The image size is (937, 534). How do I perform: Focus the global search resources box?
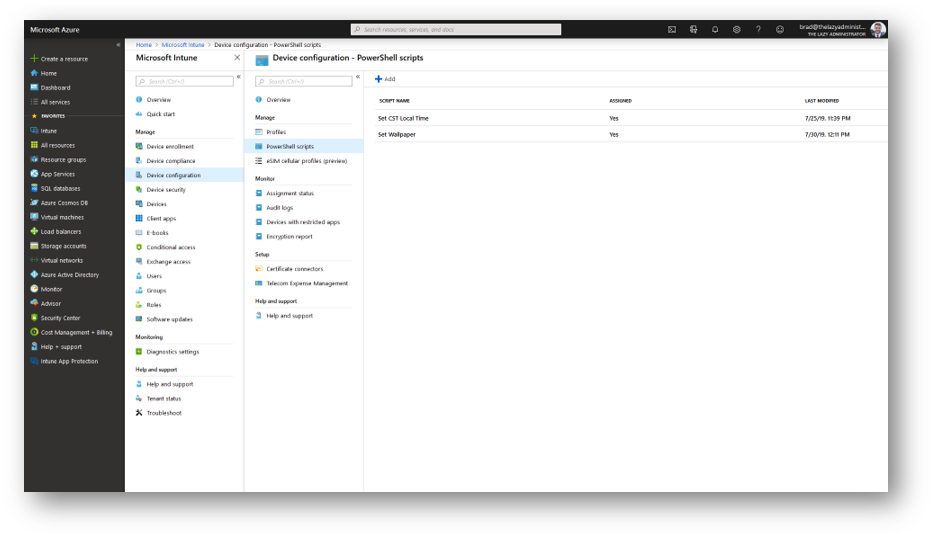pyautogui.click(x=456, y=29)
